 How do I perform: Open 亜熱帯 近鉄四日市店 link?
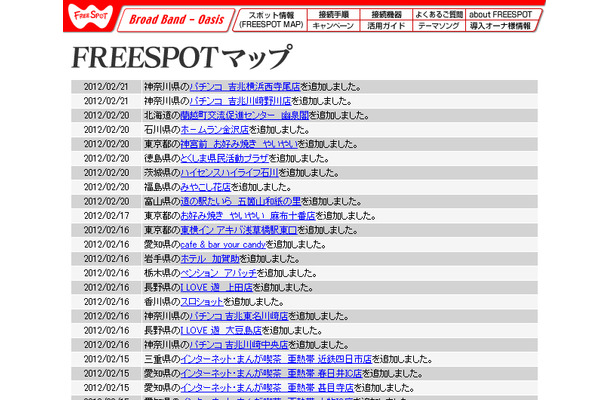pyautogui.click(x=276, y=359)
